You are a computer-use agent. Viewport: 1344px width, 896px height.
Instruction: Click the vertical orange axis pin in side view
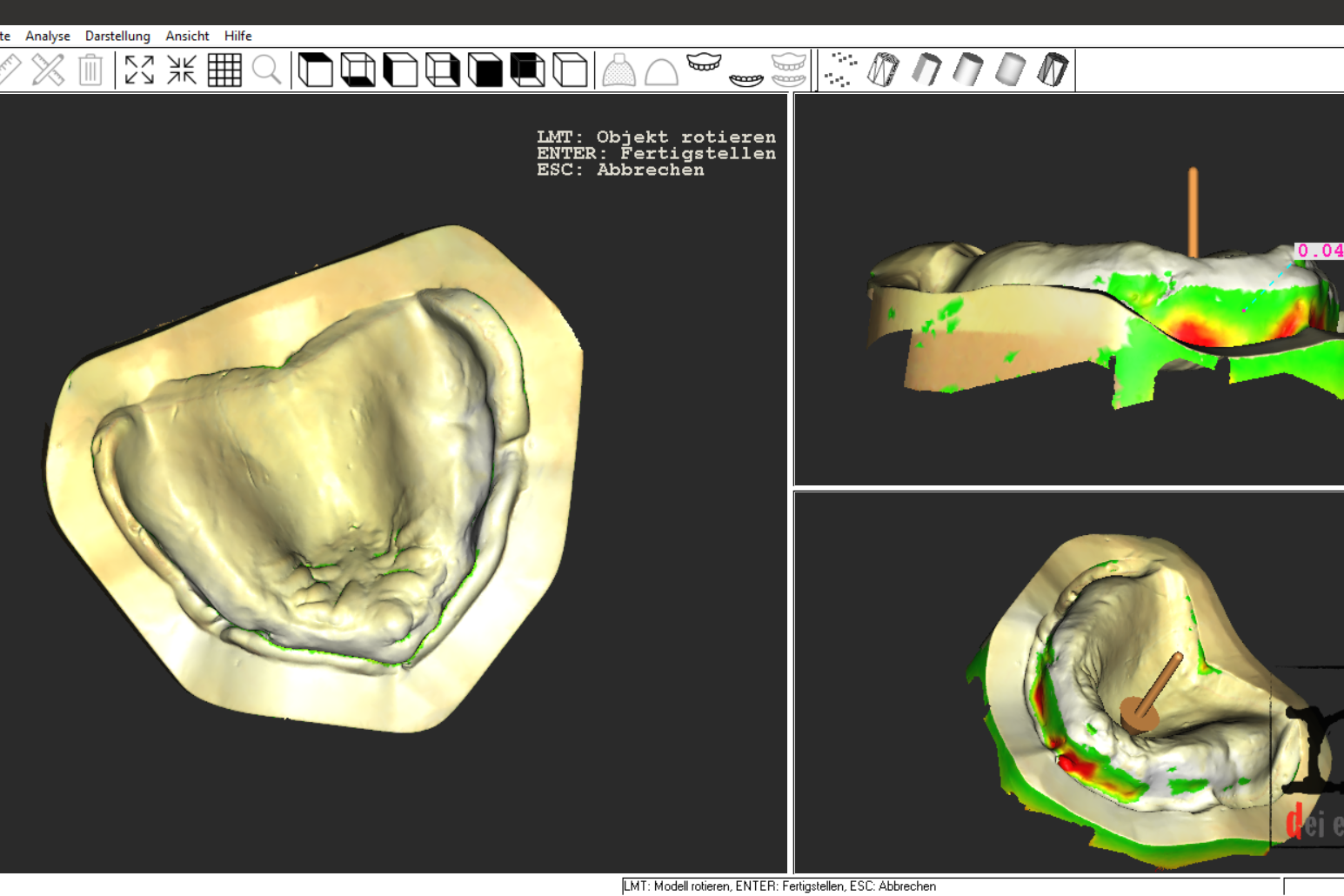[1193, 212]
